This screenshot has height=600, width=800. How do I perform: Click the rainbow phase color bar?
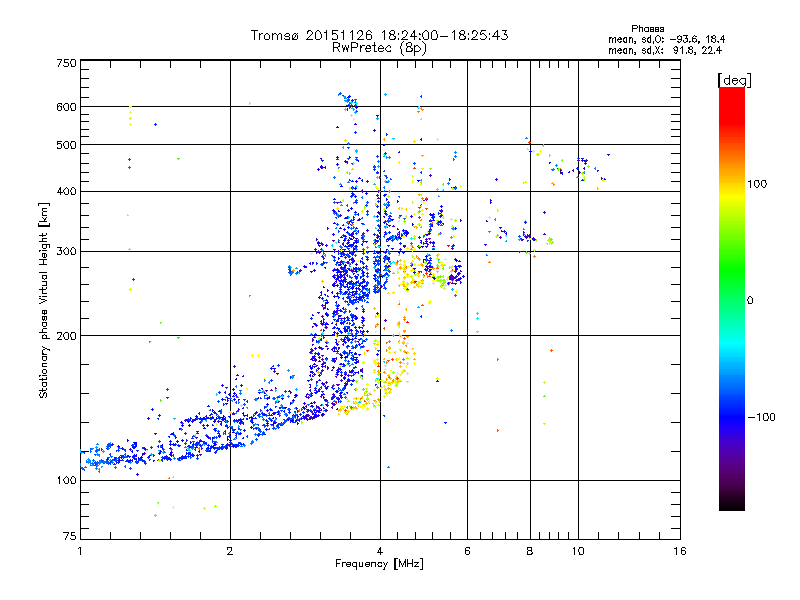click(732, 298)
